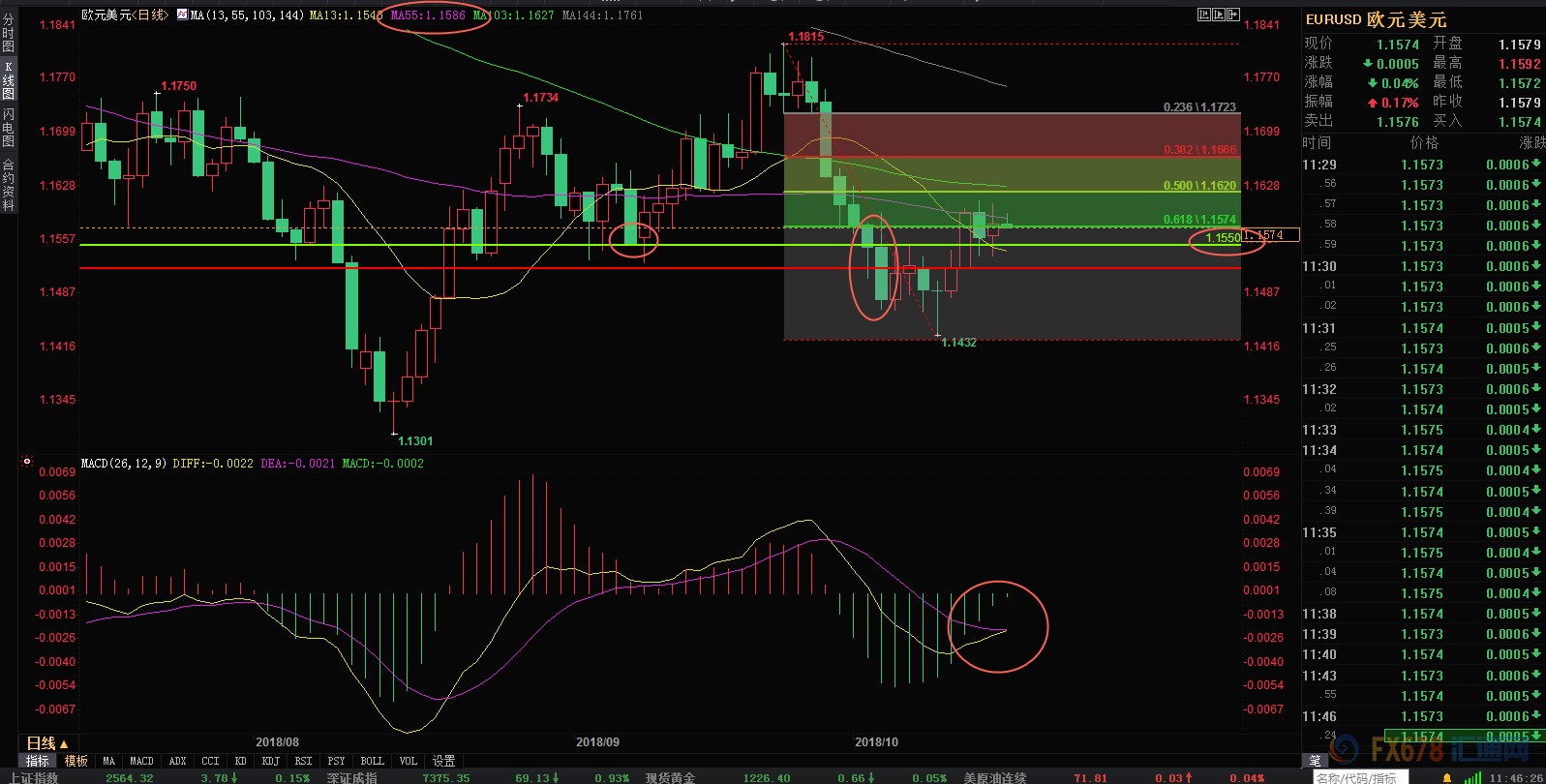1546x784 pixels.
Task: Click EURUSD 欧元美元 panel header
Action: pyautogui.click(x=1376, y=19)
